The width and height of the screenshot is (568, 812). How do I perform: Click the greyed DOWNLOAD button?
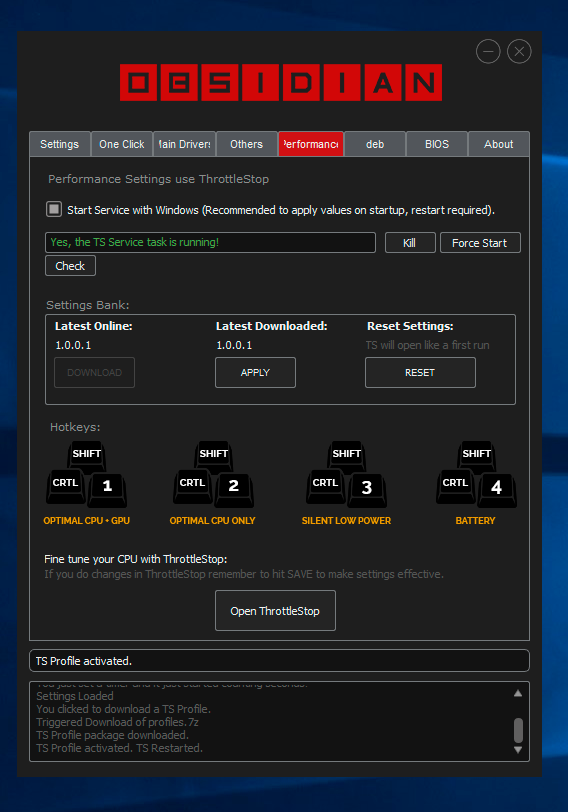click(x=94, y=372)
